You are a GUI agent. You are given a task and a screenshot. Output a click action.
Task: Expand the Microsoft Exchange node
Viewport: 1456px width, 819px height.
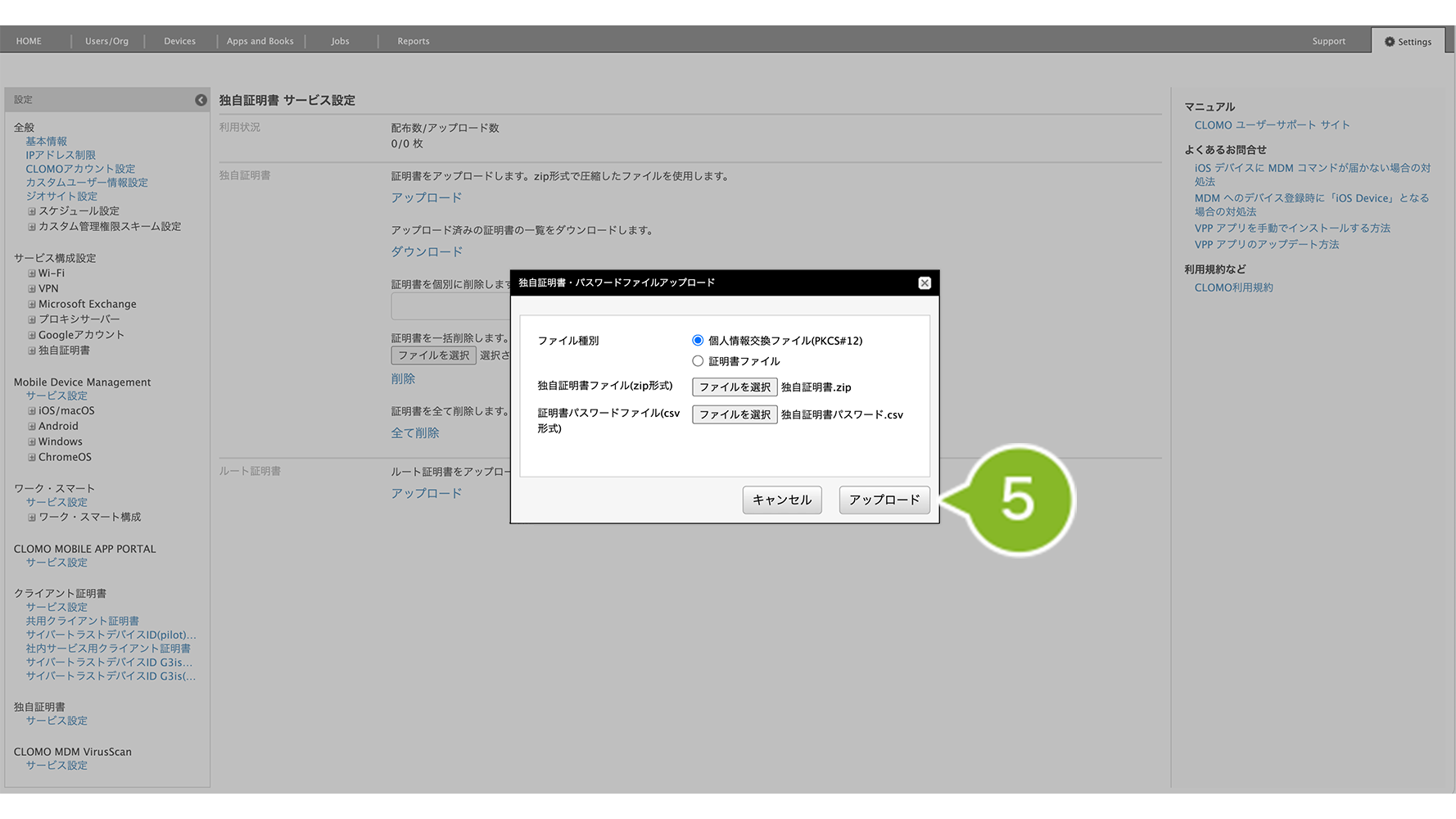(x=32, y=305)
